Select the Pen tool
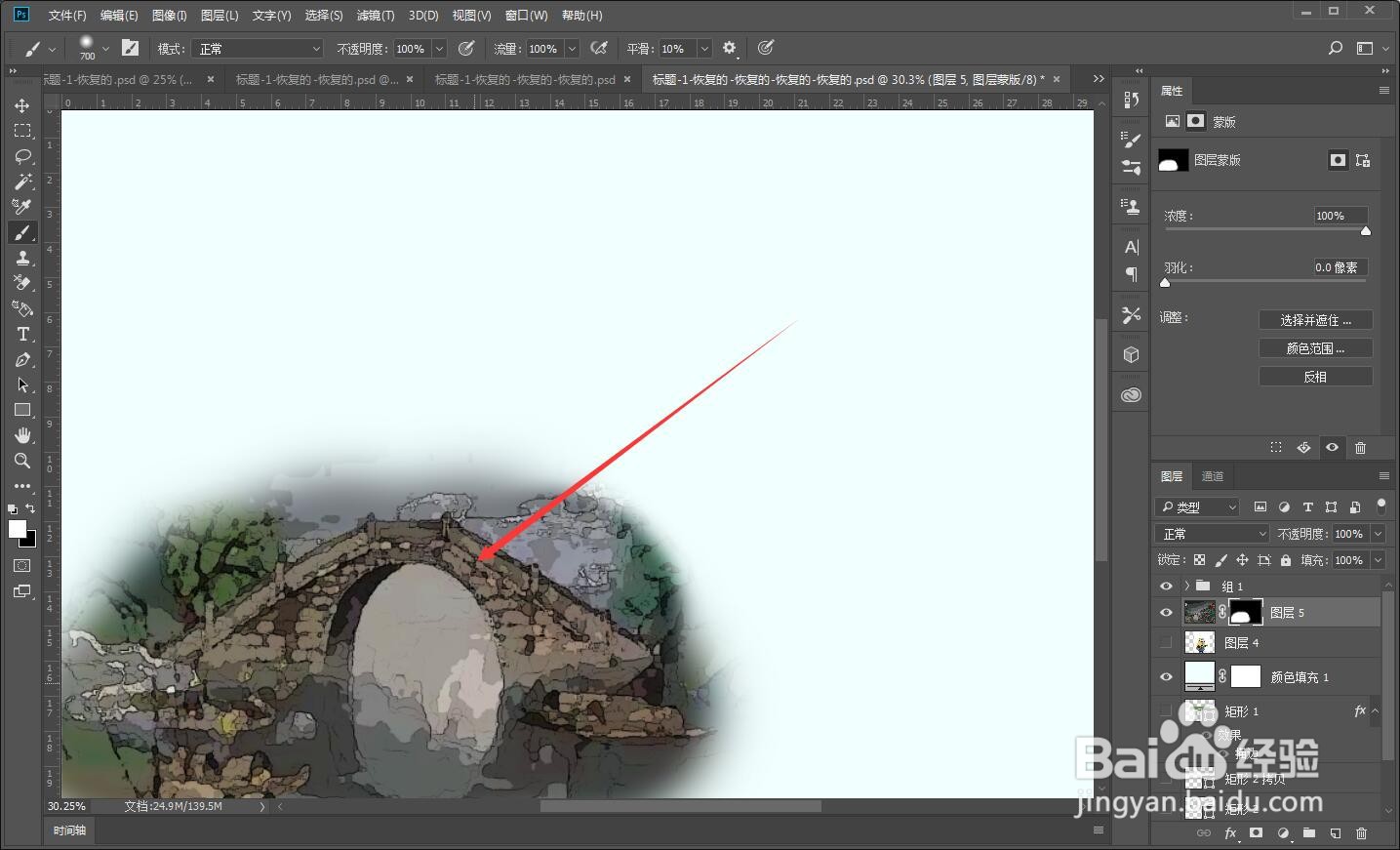This screenshot has width=1400, height=850. click(22, 359)
